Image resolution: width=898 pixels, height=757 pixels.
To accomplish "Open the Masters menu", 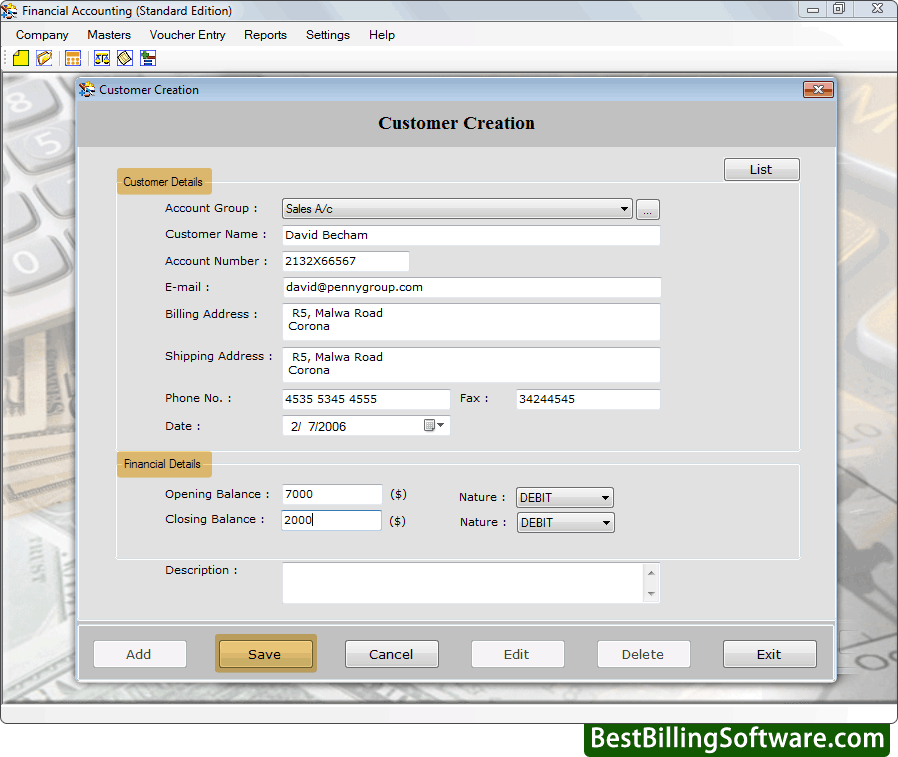I will (109, 35).
